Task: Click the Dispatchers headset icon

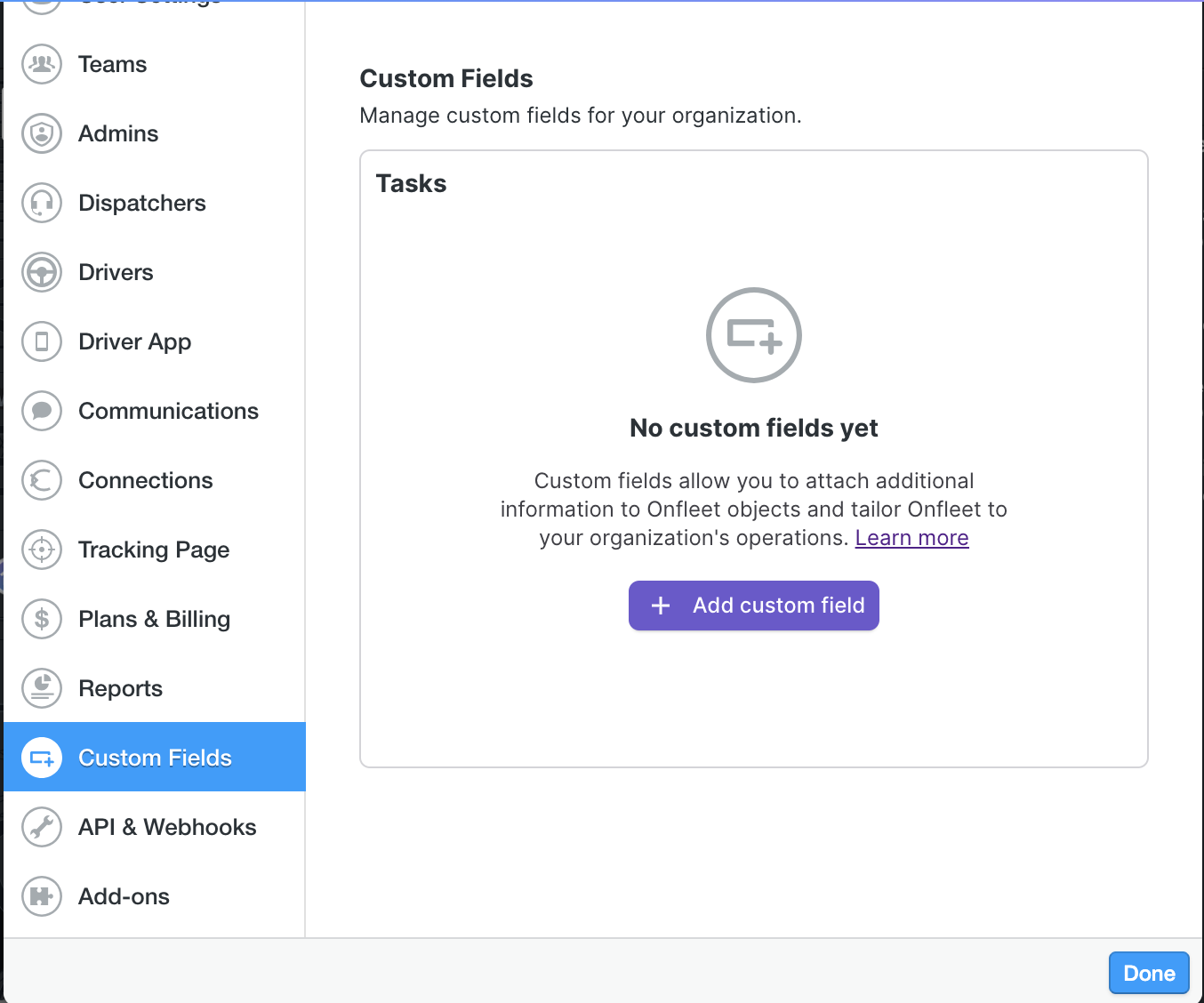Action: 42,203
